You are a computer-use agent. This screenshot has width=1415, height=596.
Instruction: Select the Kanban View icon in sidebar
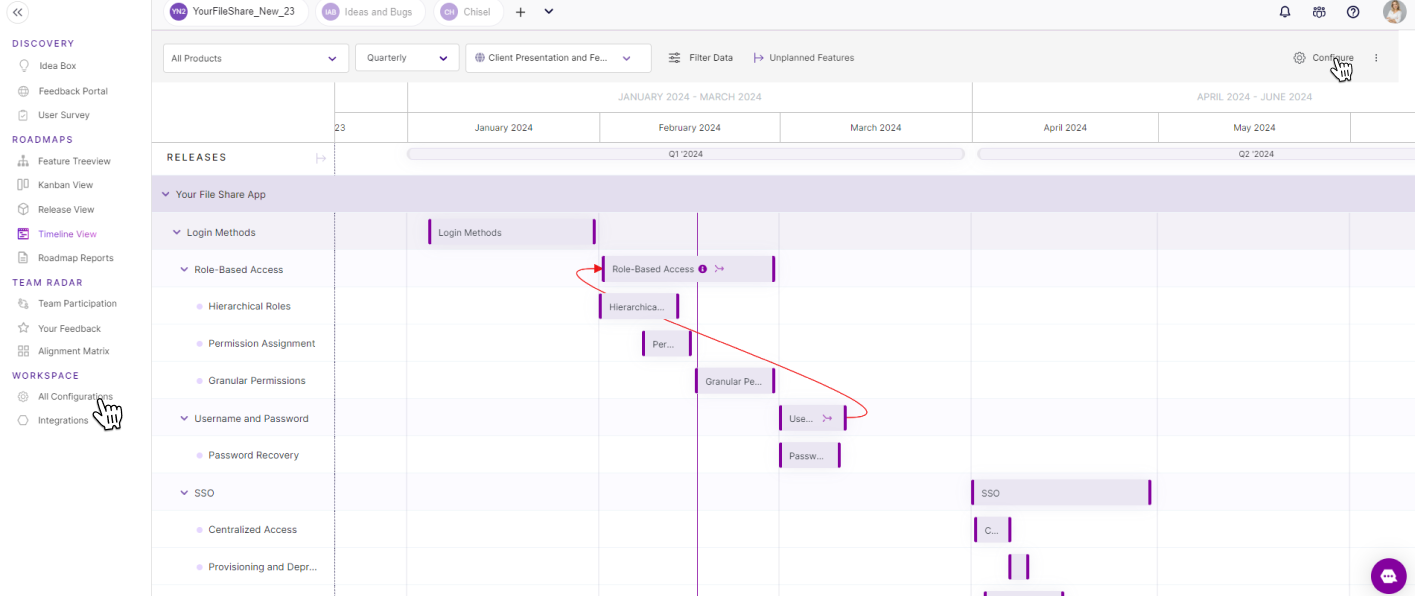[22, 184]
